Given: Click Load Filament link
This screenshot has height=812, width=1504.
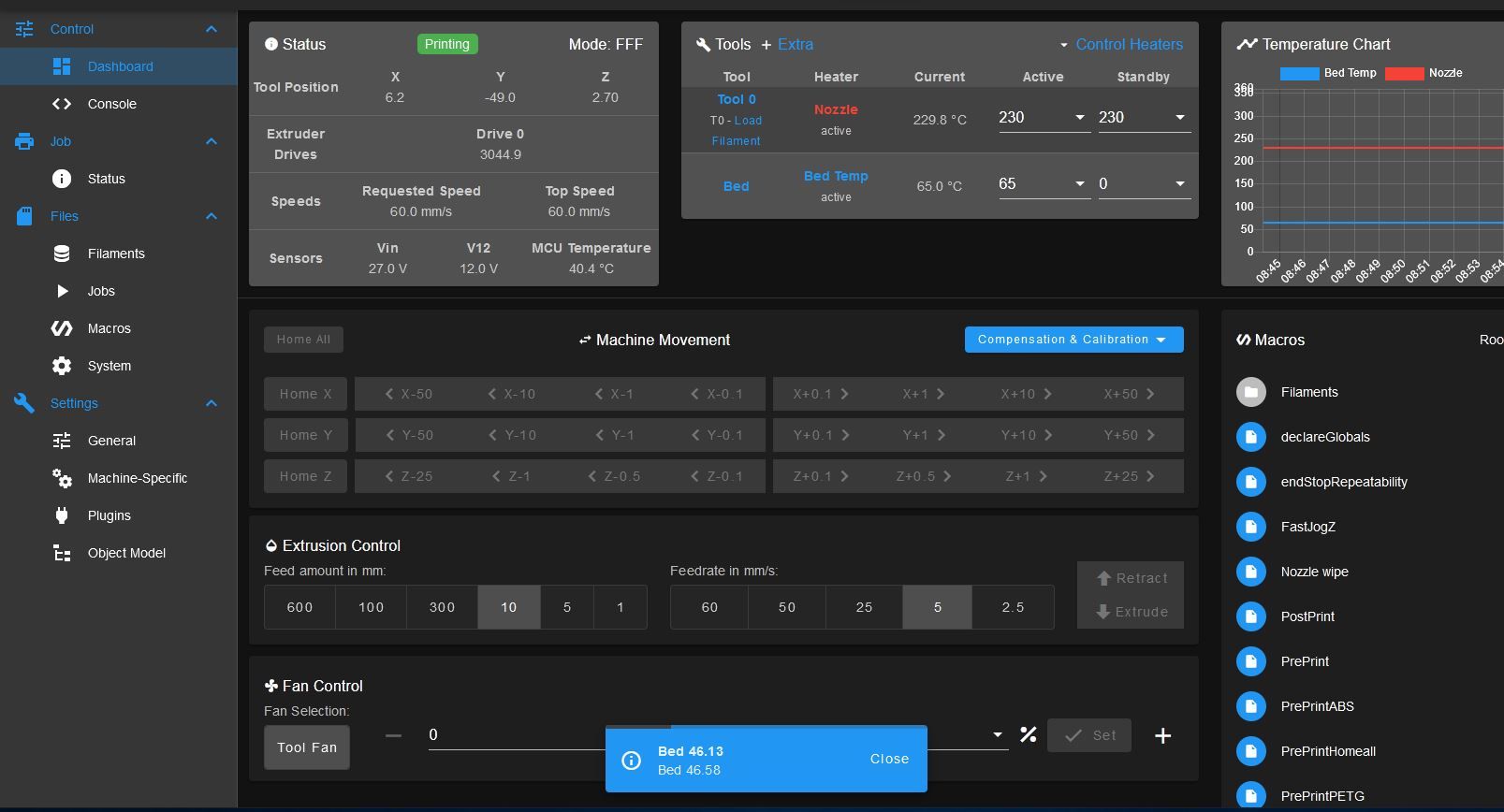Looking at the screenshot, I should click(x=737, y=131).
